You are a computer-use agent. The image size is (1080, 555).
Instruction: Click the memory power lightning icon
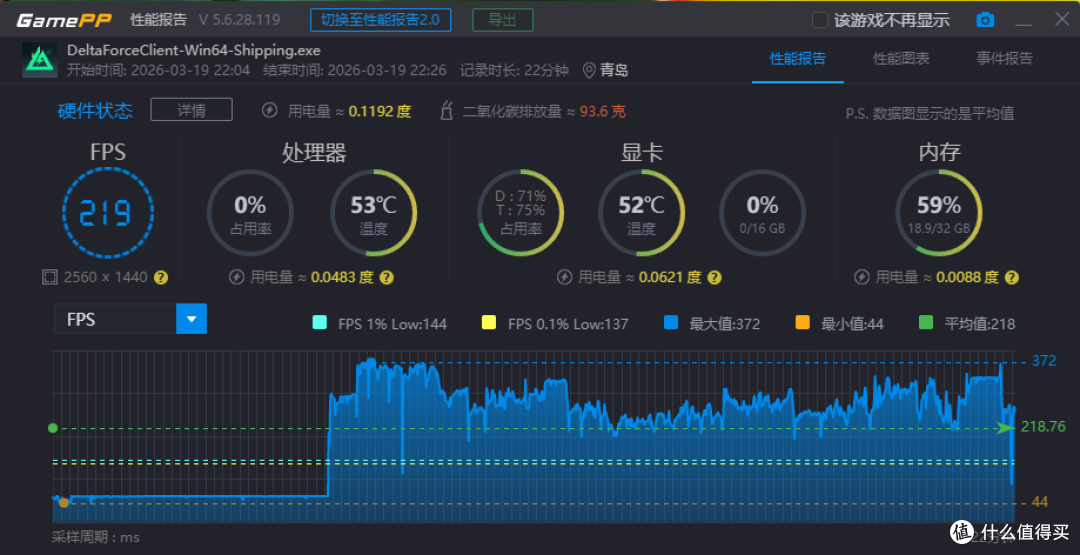[862, 278]
